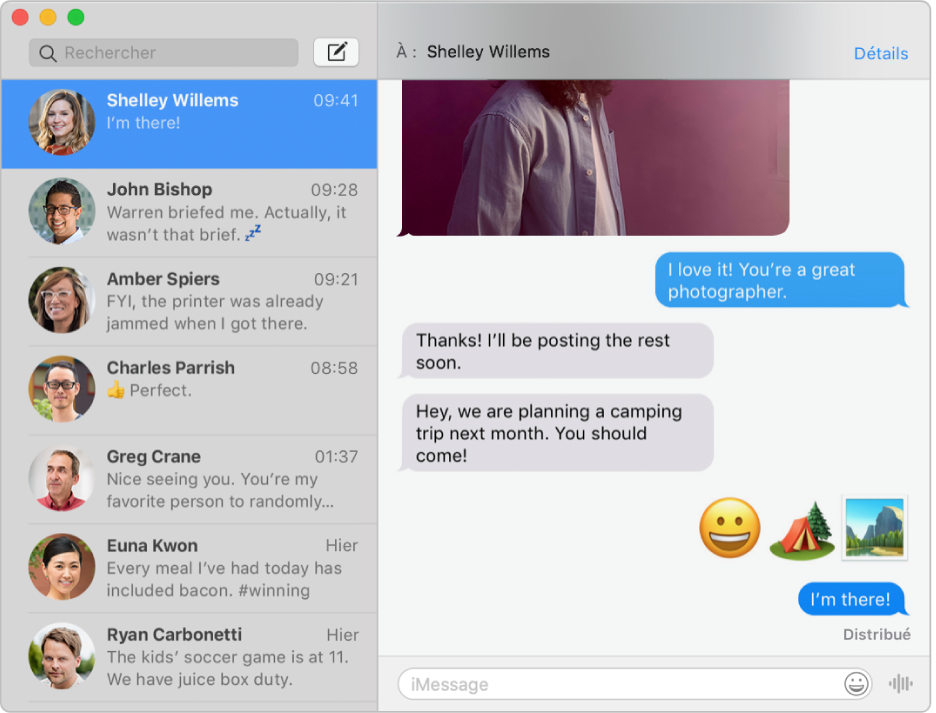
Task: Open the large portrait photo in conversation
Action: (x=595, y=158)
